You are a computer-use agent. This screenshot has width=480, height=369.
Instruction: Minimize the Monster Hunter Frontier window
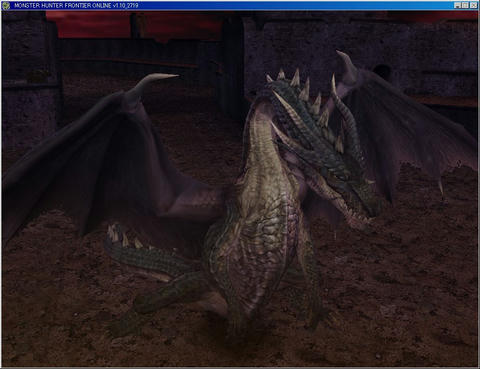pyautogui.click(x=457, y=5)
